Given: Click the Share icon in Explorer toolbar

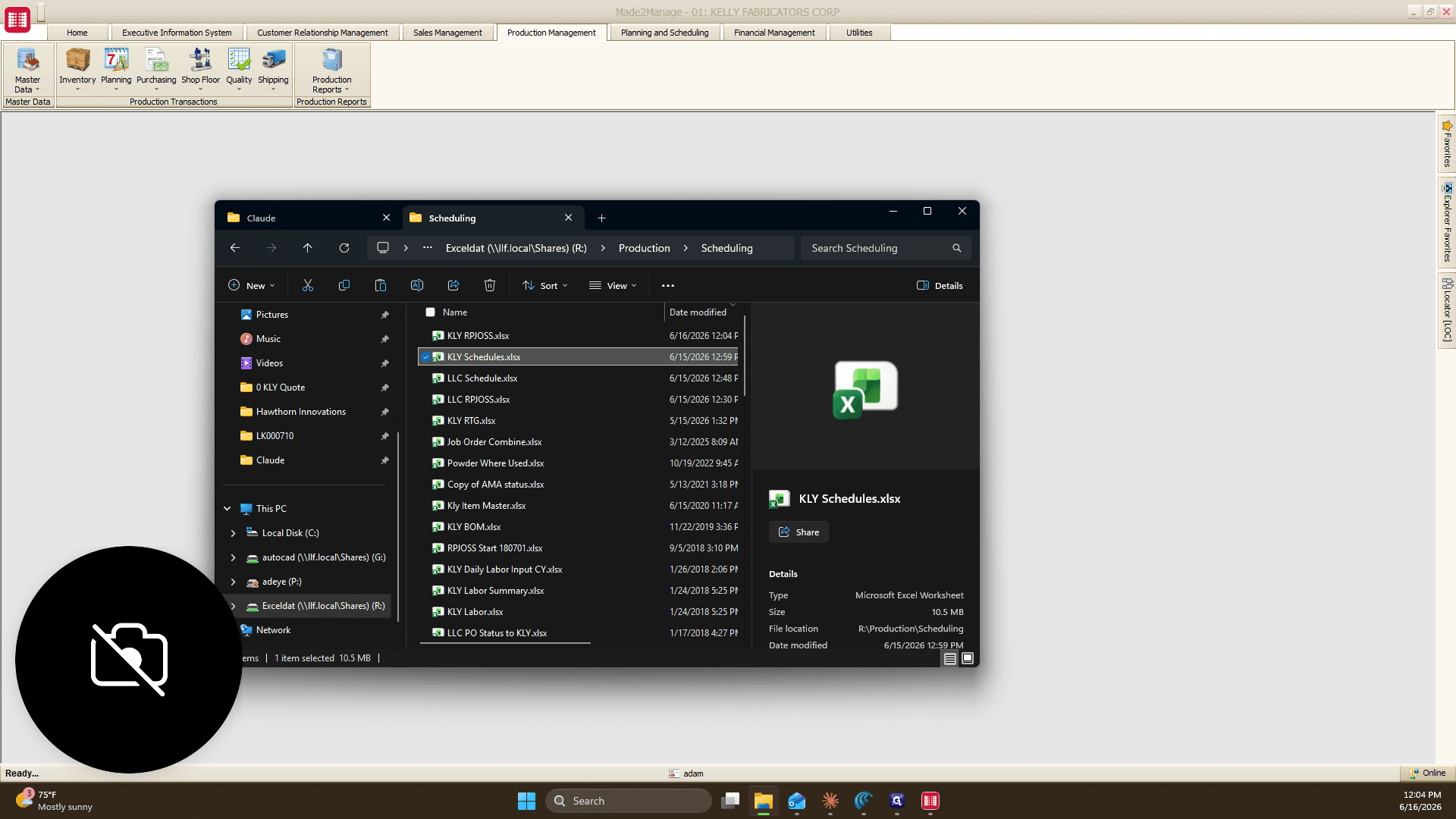Looking at the screenshot, I should (x=453, y=285).
